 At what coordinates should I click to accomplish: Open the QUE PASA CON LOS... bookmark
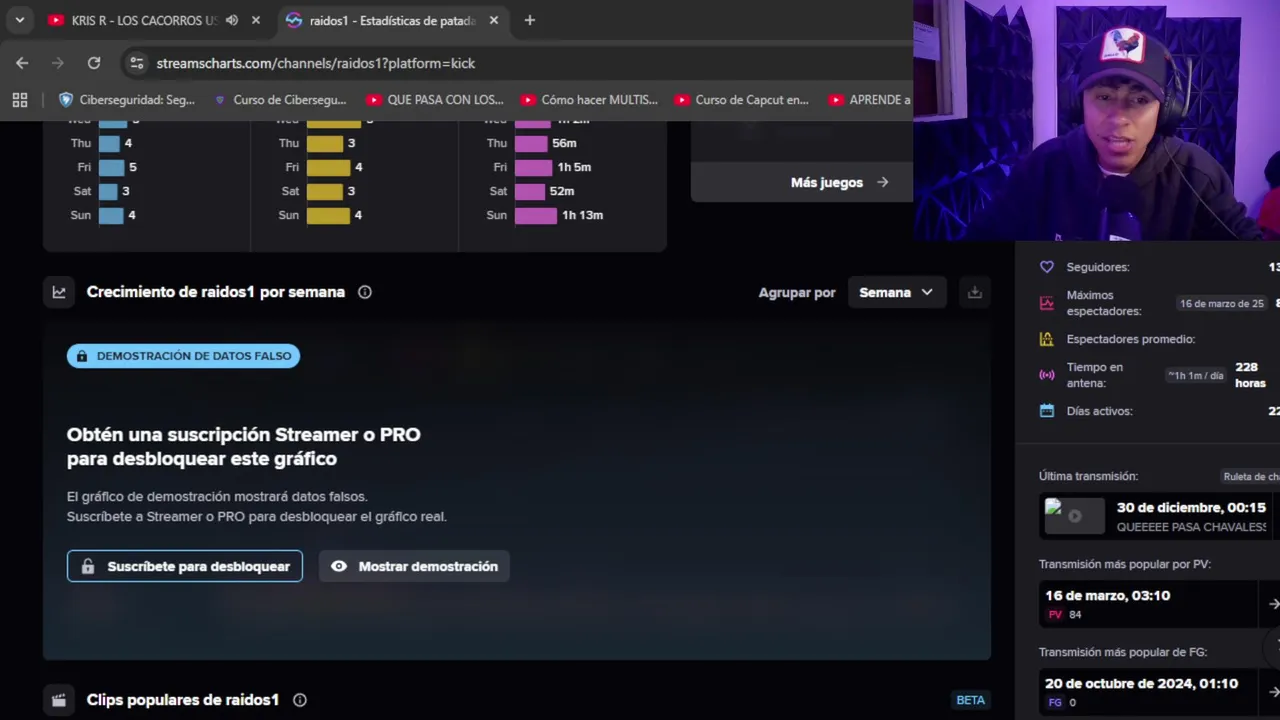(x=435, y=100)
